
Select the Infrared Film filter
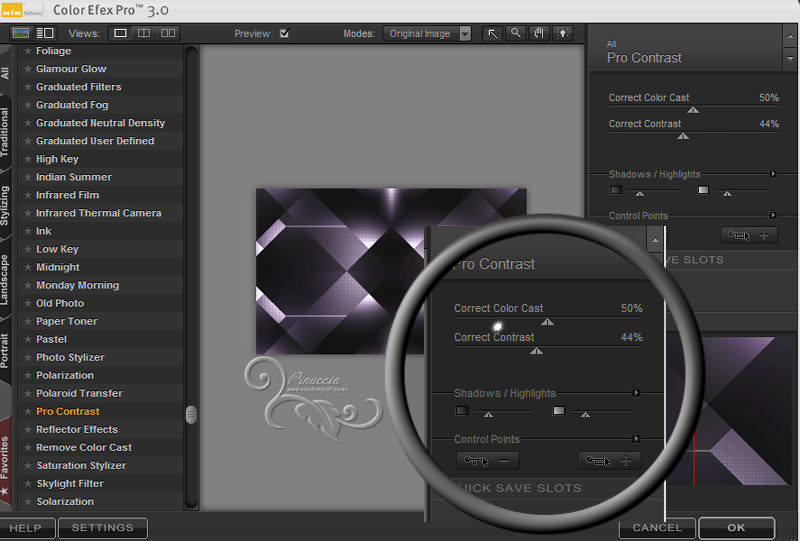67,195
